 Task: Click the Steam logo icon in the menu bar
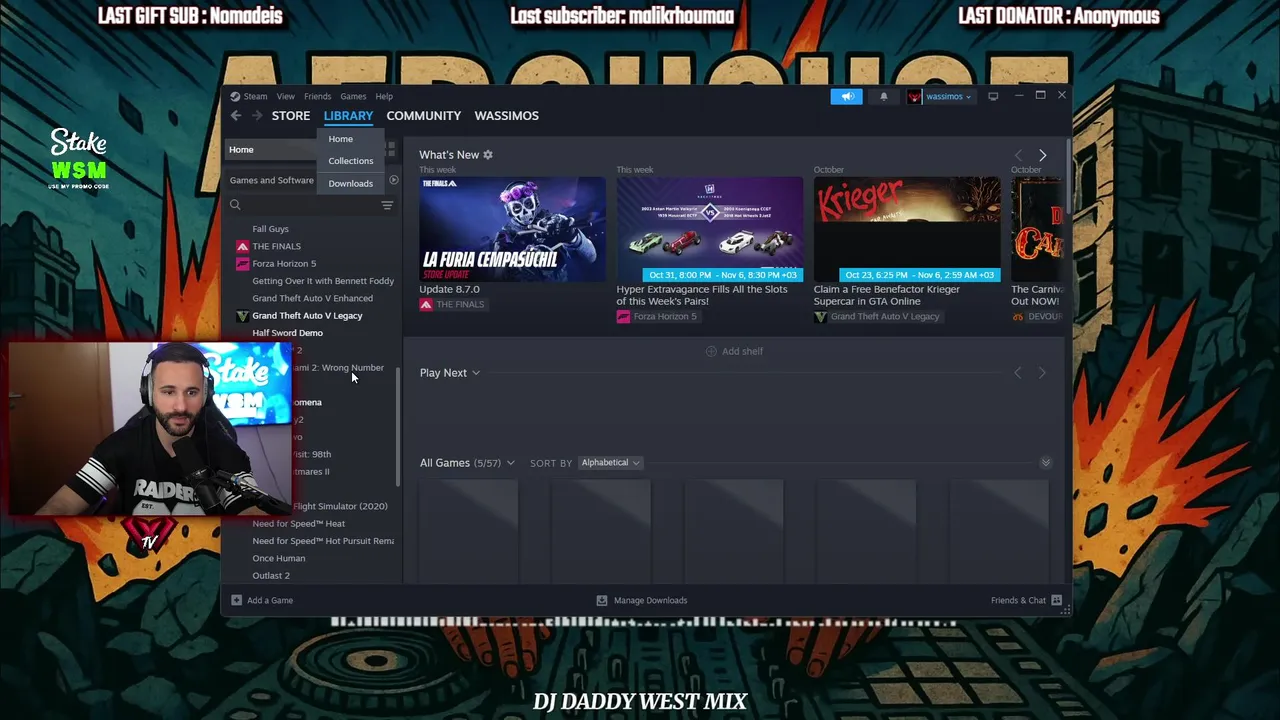[235, 96]
